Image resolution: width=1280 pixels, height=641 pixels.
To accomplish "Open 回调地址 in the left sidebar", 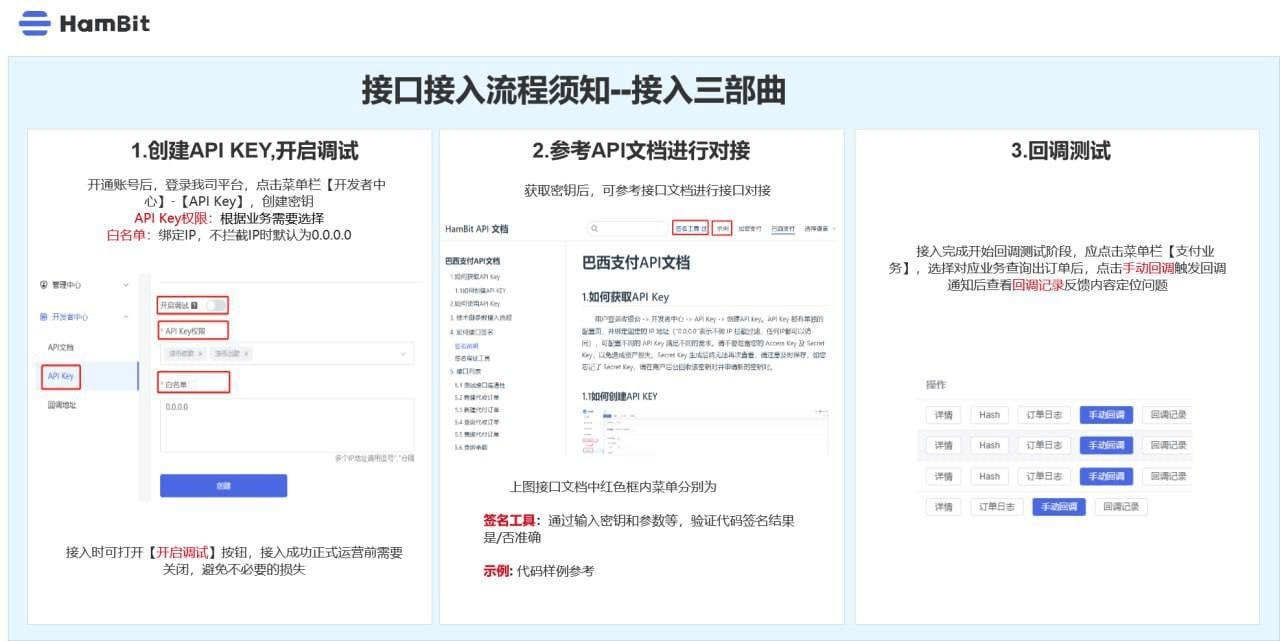I will coord(62,405).
